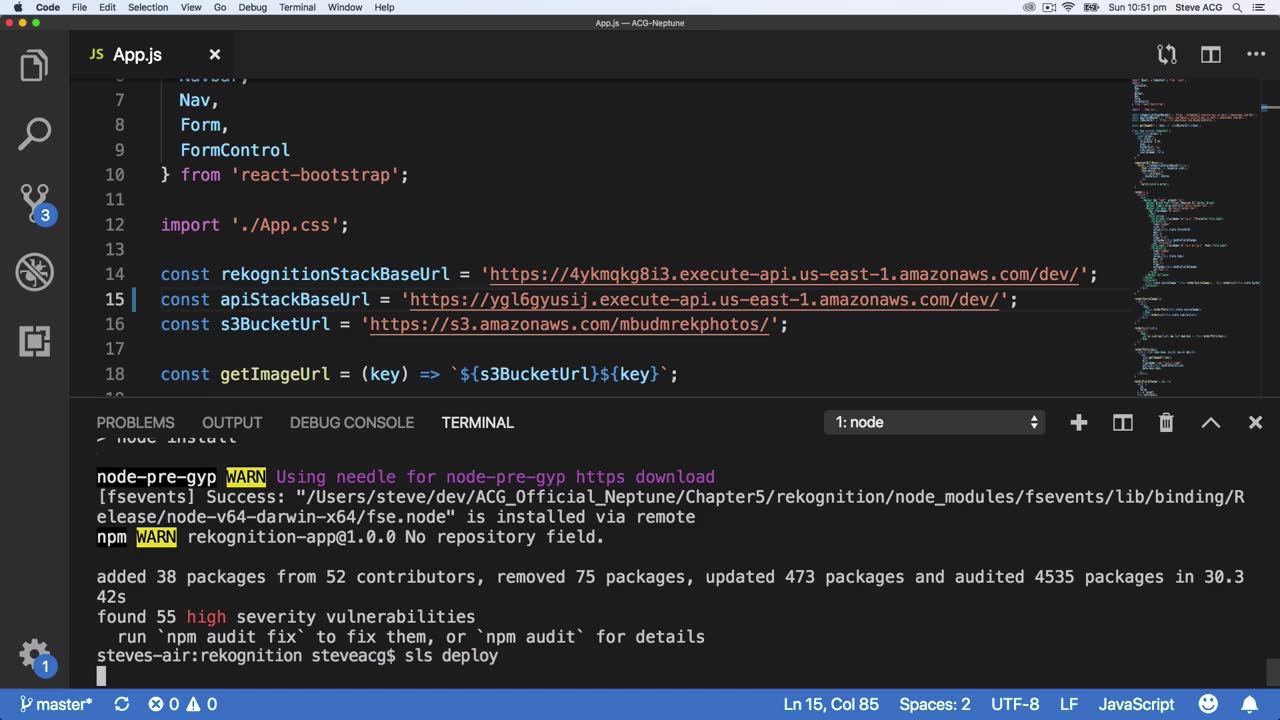Click line number 12 in the gutter

point(114,225)
